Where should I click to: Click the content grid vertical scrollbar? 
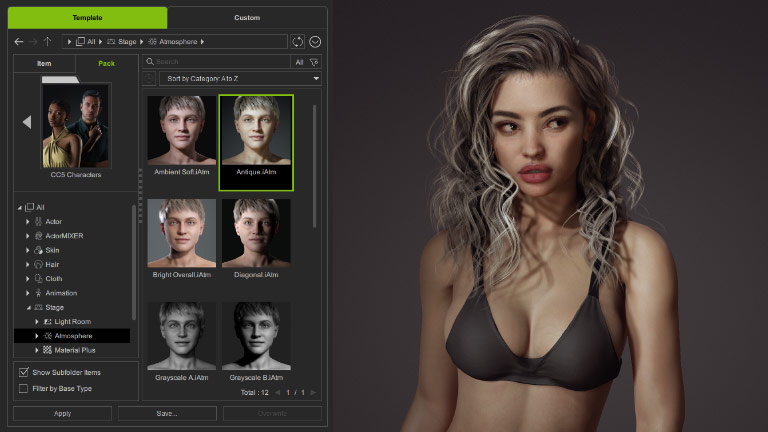pos(314,166)
